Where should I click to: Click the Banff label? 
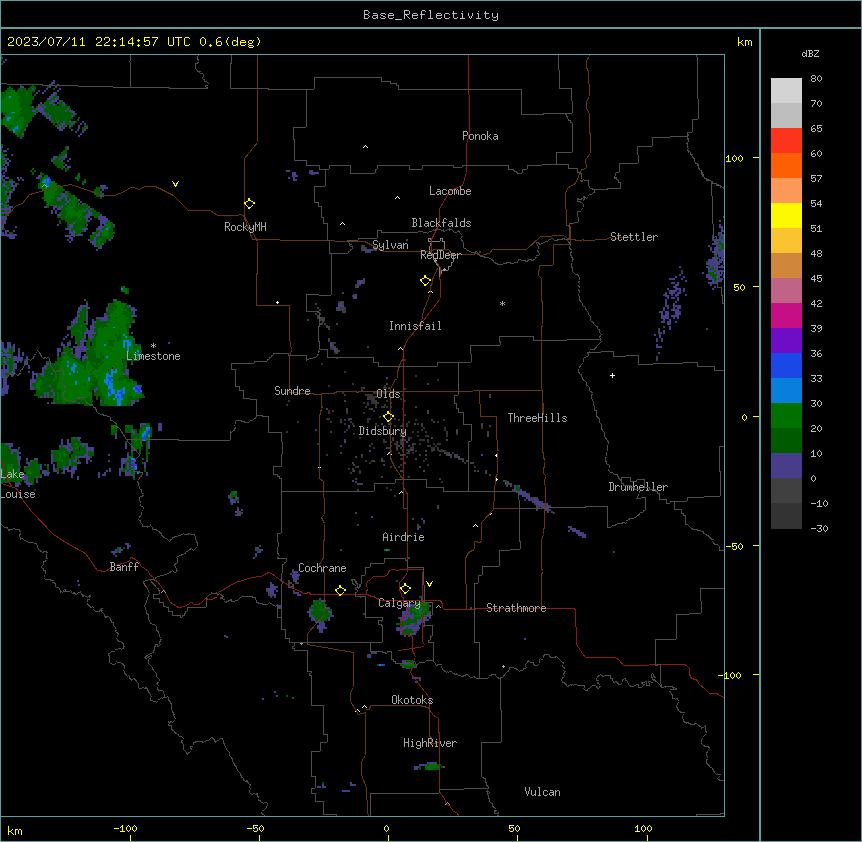point(124,567)
